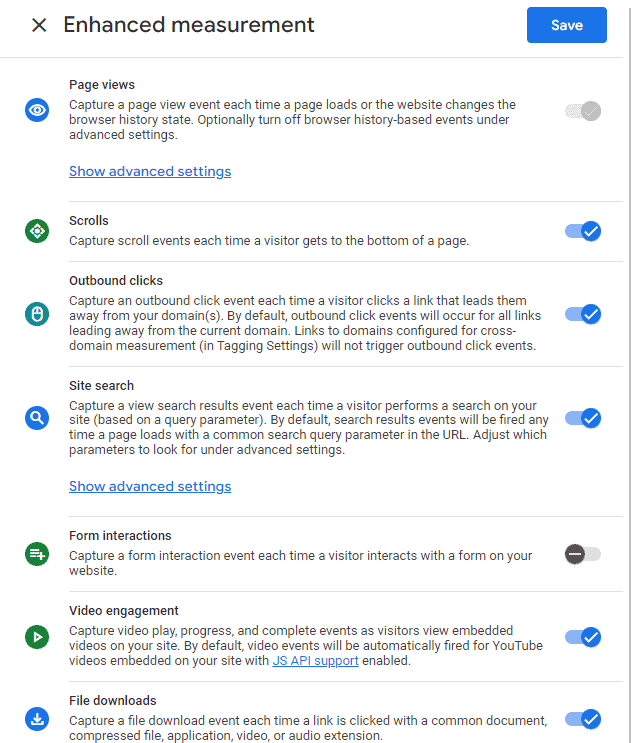Enable the Form interactions toggle
631x743 pixels.
point(583,553)
